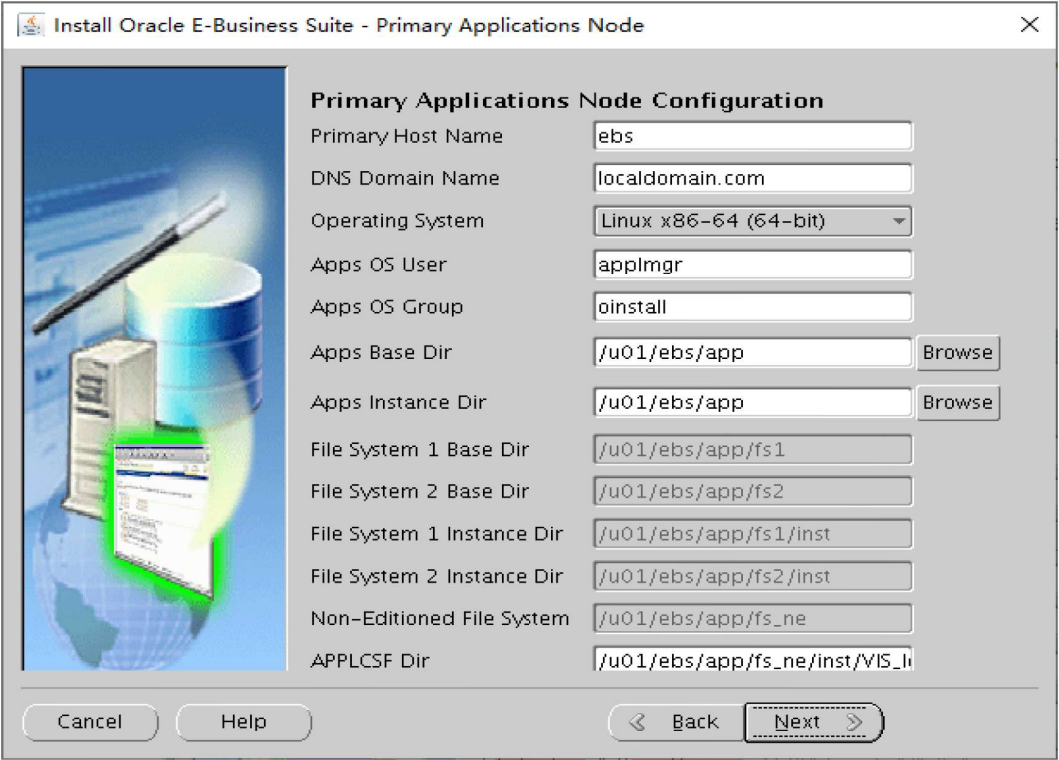Viewport: 1059px width, 760px height.
Task: Click the 'Apps OS Group' label
Action: (386, 307)
